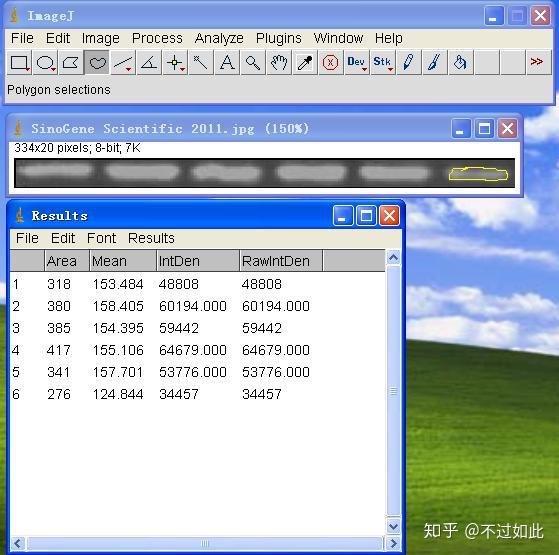Choose the Polygon selection tool
The width and height of the screenshot is (559, 555).
coord(71,63)
